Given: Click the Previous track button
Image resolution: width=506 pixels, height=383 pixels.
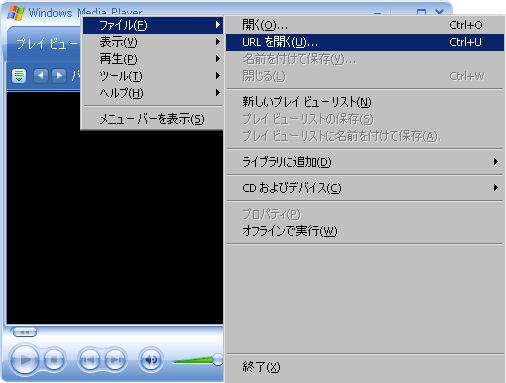Looking at the screenshot, I should tap(89, 360).
